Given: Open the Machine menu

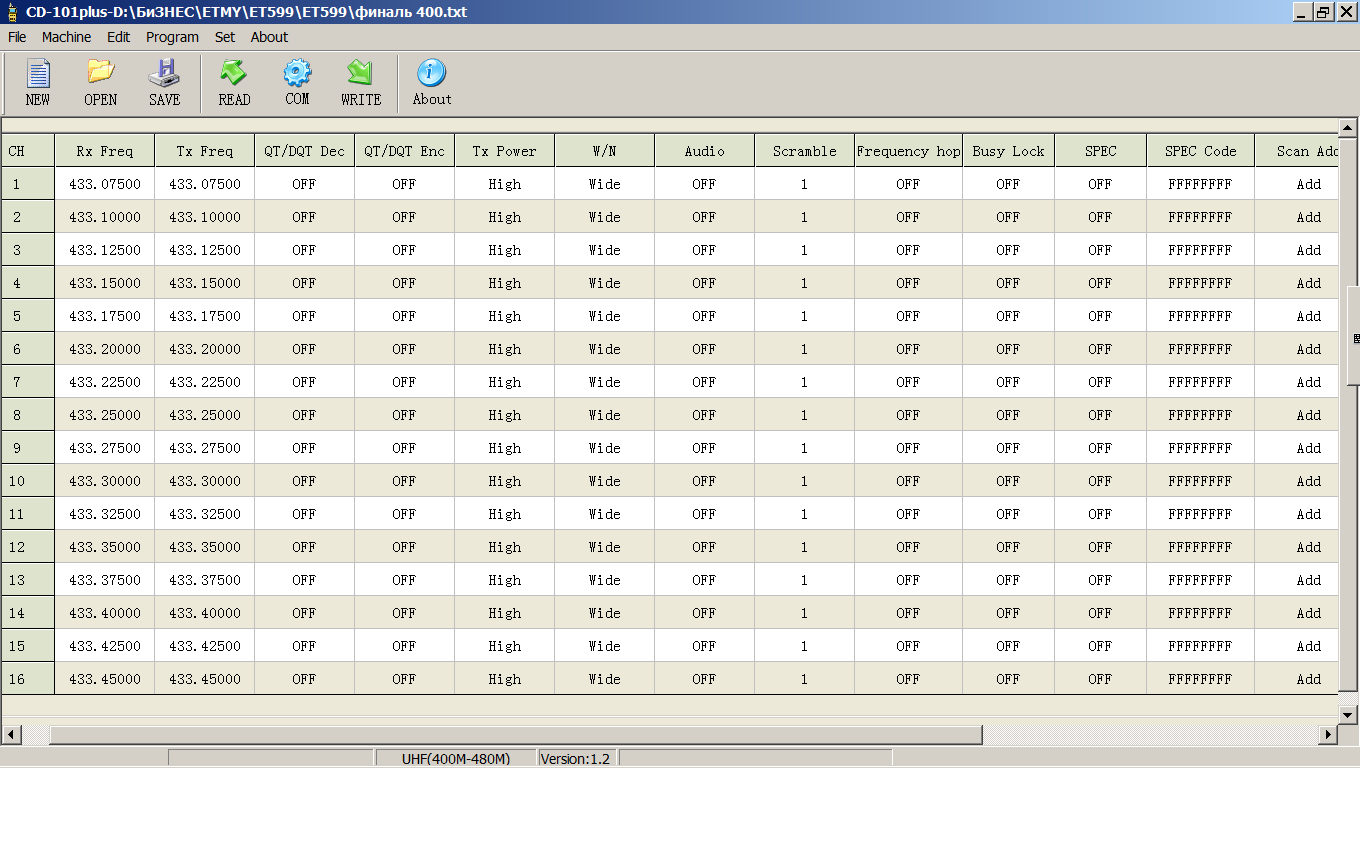Looking at the screenshot, I should coord(66,37).
